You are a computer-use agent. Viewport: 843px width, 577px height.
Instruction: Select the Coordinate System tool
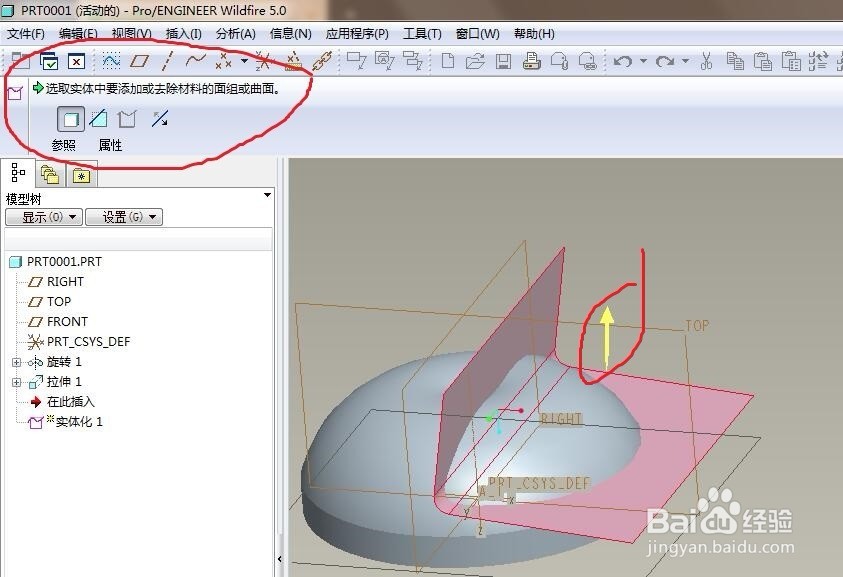pyautogui.click(x=263, y=61)
